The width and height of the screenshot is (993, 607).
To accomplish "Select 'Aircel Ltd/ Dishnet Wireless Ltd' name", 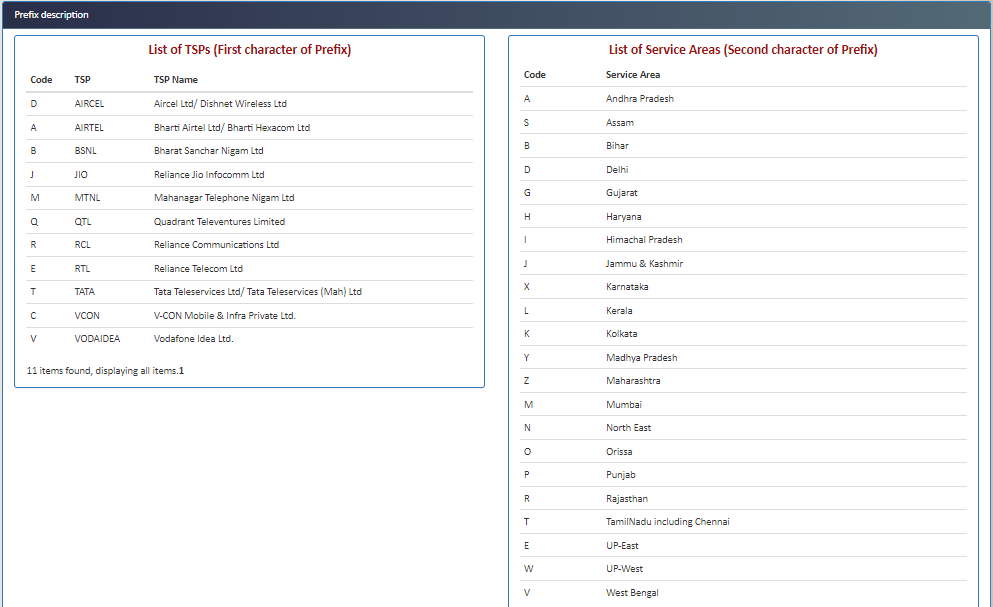I will pyautogui.click(x=220, y=104).
